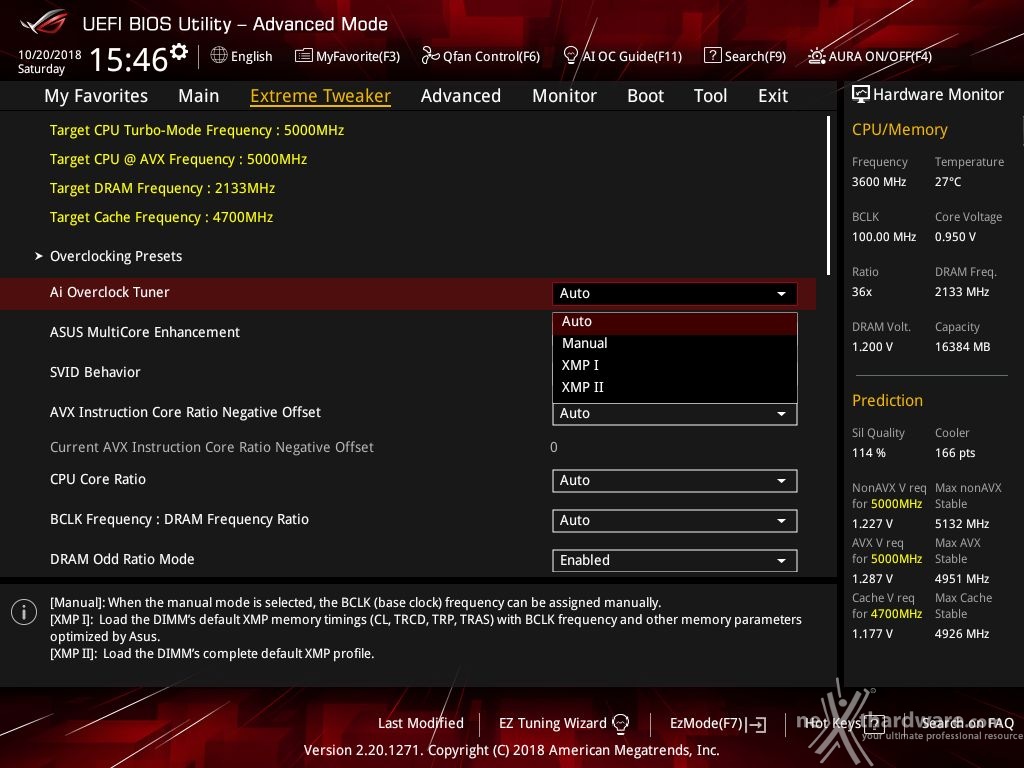Open the Tool tab
The width and height of the screenshot is (1024, 768).
point(711,96)
